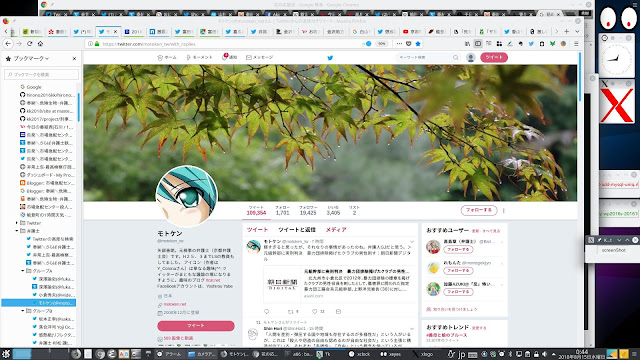Click the like heart under the first tweet
This screenshot has width=640, height=360.
tap(314, 311)
